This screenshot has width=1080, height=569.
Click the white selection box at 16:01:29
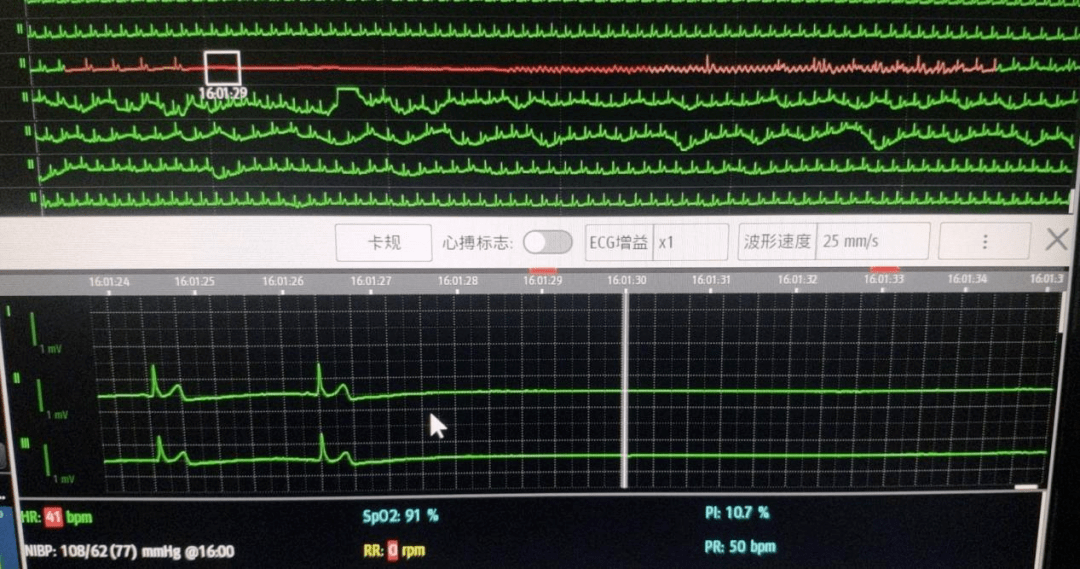coord(222,68)
